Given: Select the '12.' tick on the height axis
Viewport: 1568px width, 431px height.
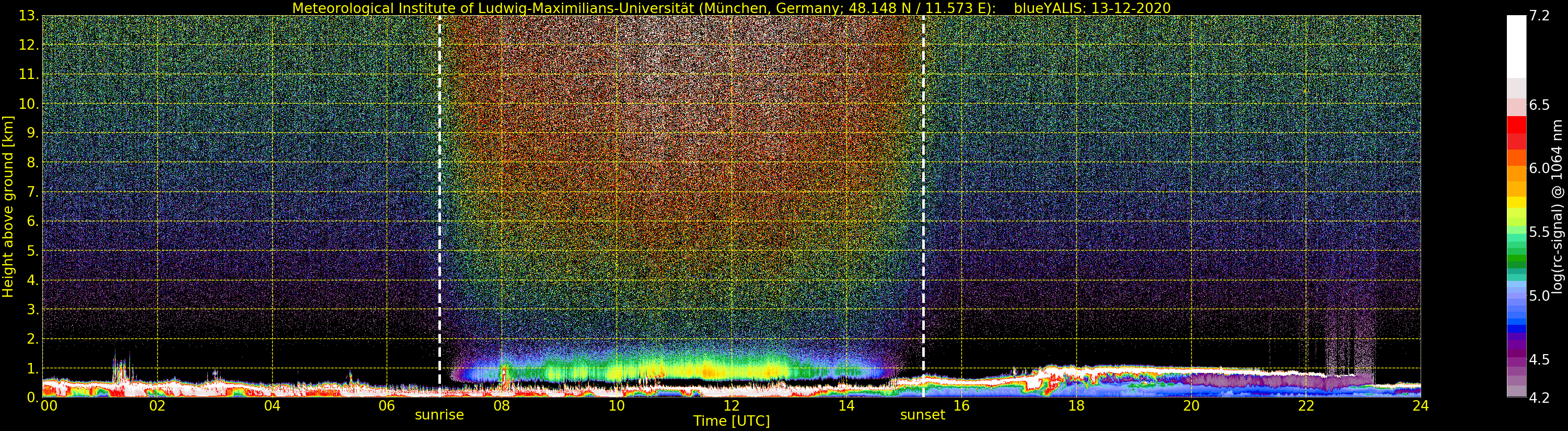Looking at the screenshot, I should click(29, 45).
